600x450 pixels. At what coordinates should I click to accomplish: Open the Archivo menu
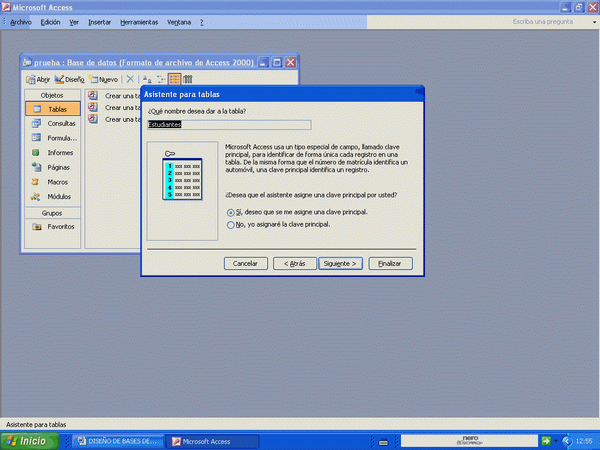click(x=21, y=22)
